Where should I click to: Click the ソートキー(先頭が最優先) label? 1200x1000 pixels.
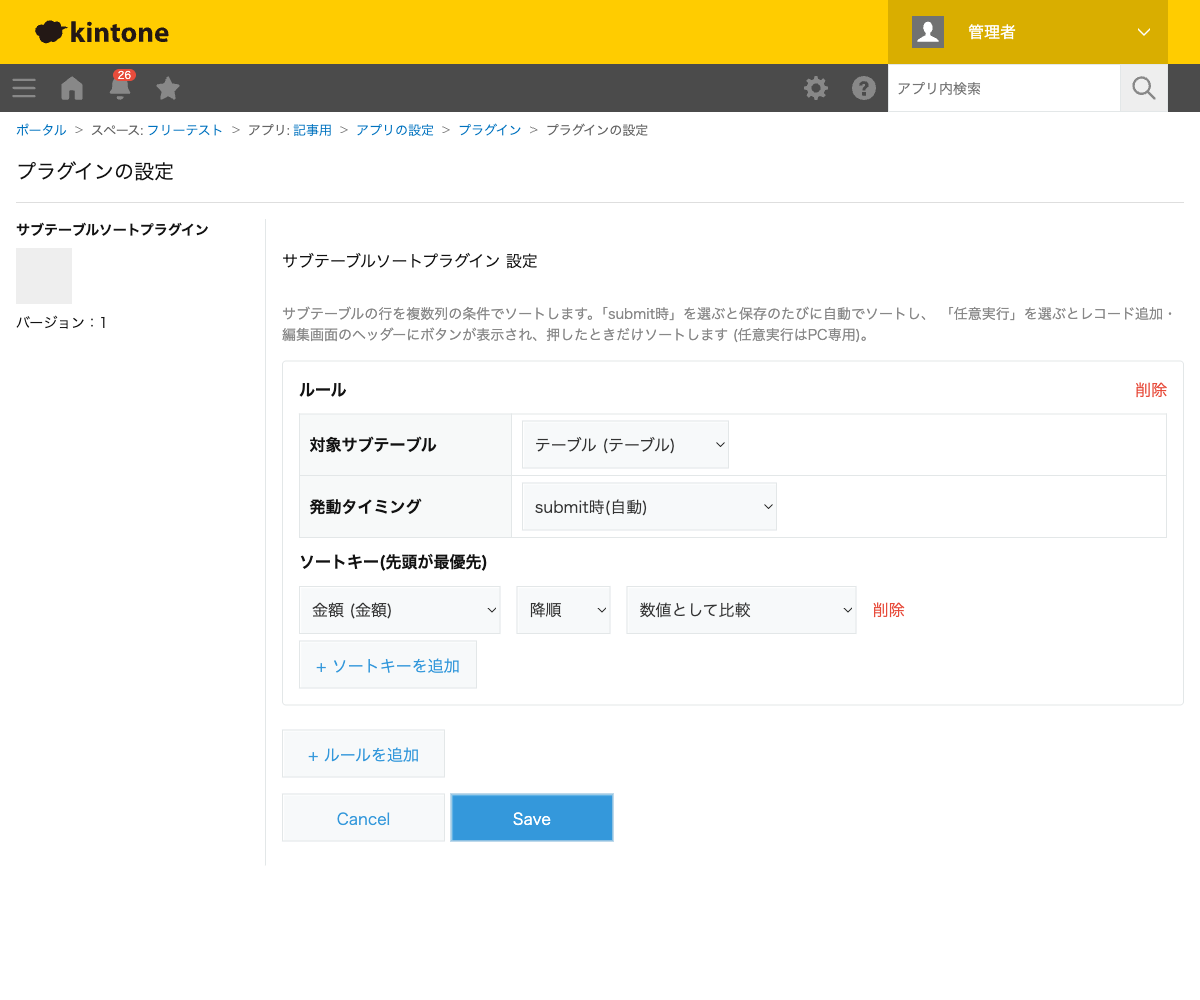coord(393,562)
